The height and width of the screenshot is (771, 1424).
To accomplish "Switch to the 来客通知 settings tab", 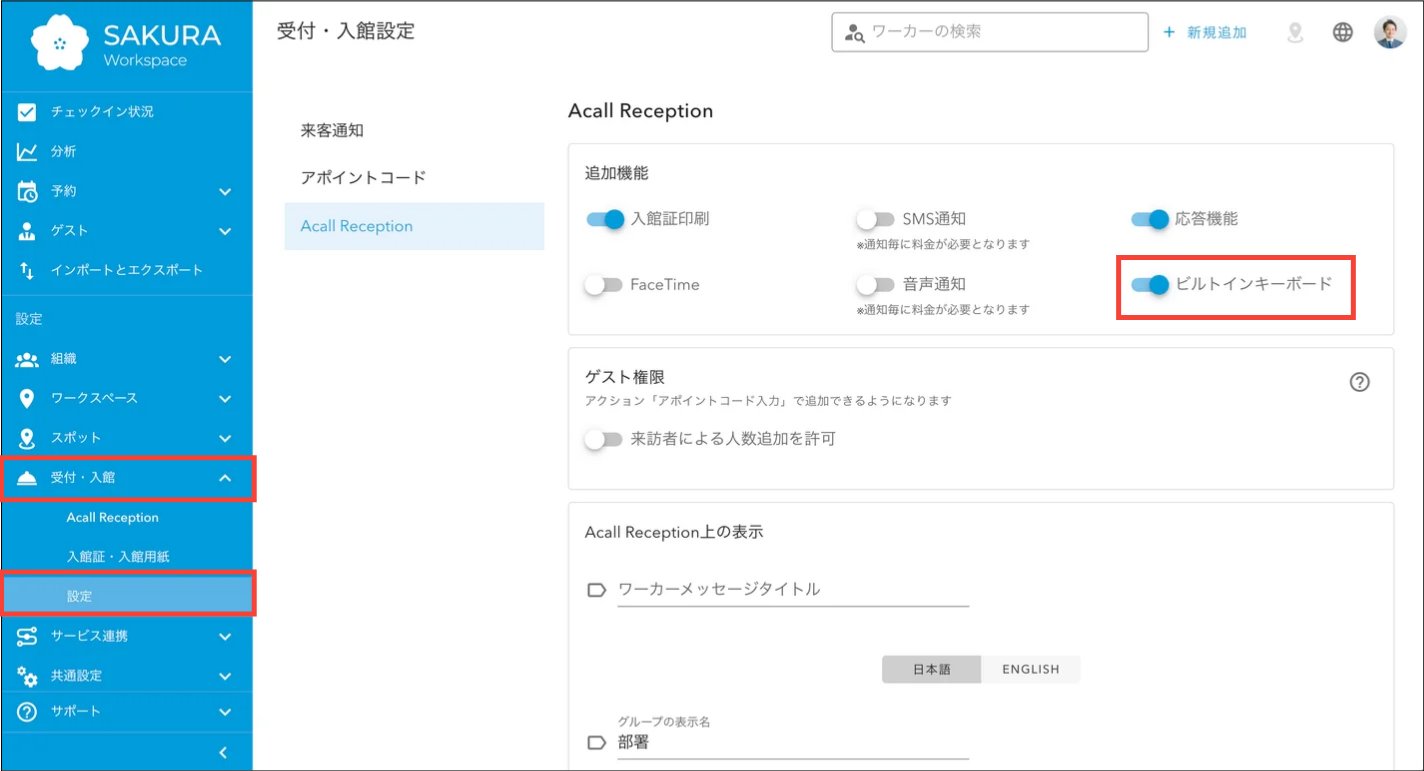I will (332, 131).
